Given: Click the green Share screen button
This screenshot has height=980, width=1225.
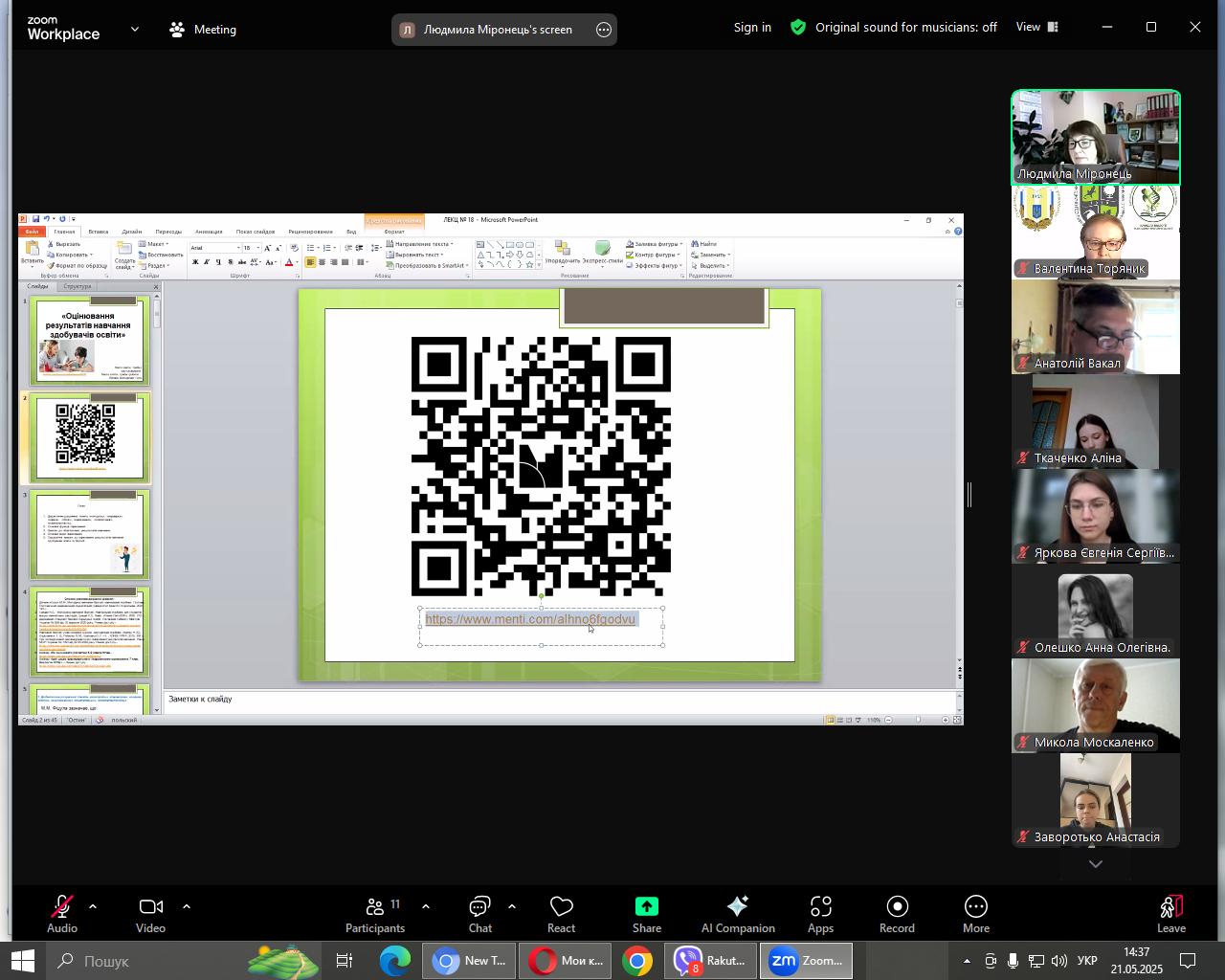Looking at the screenshot, I should (647, 914).
